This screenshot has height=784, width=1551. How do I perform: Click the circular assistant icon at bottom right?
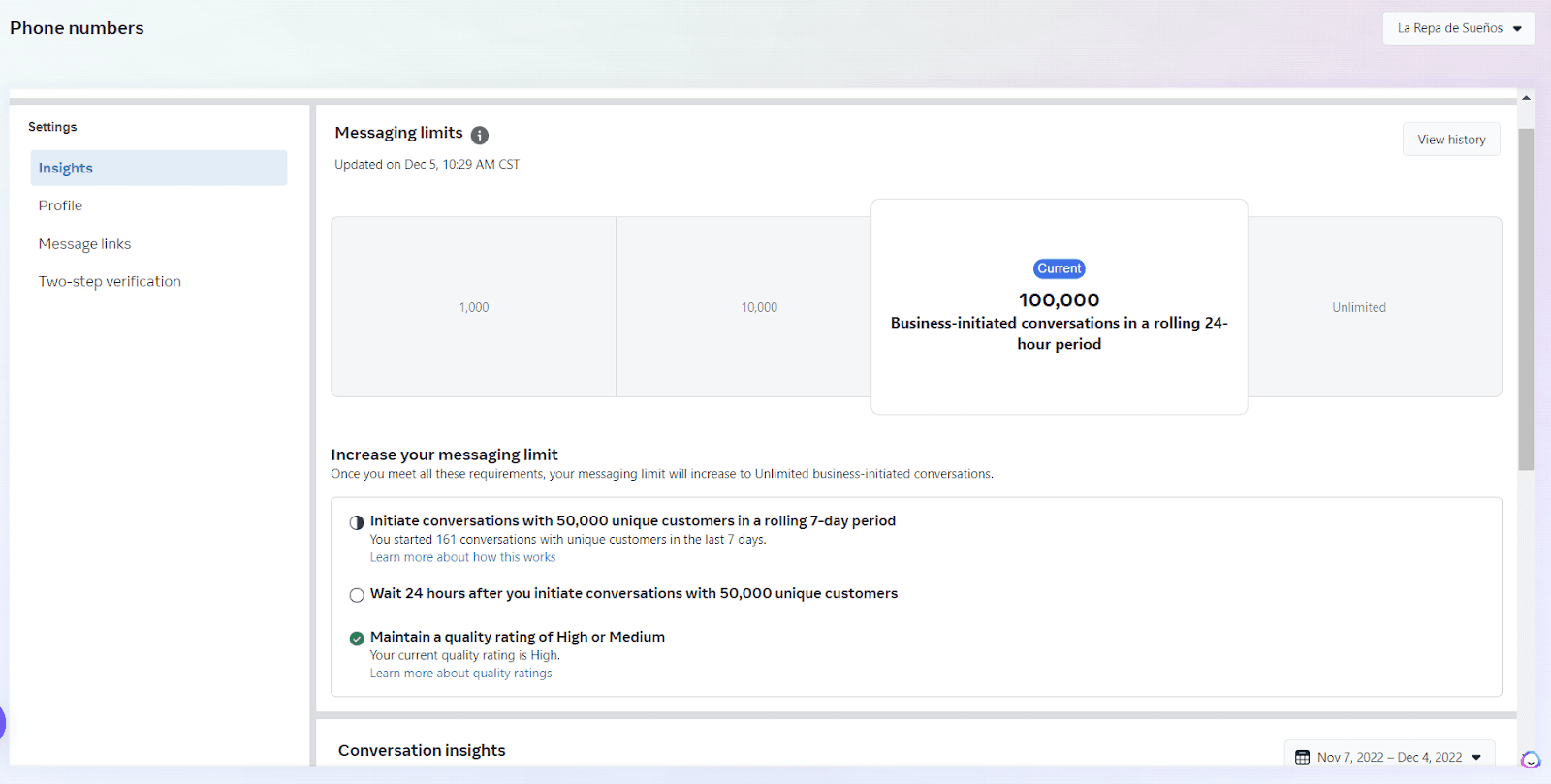(x=1531, y=760)
